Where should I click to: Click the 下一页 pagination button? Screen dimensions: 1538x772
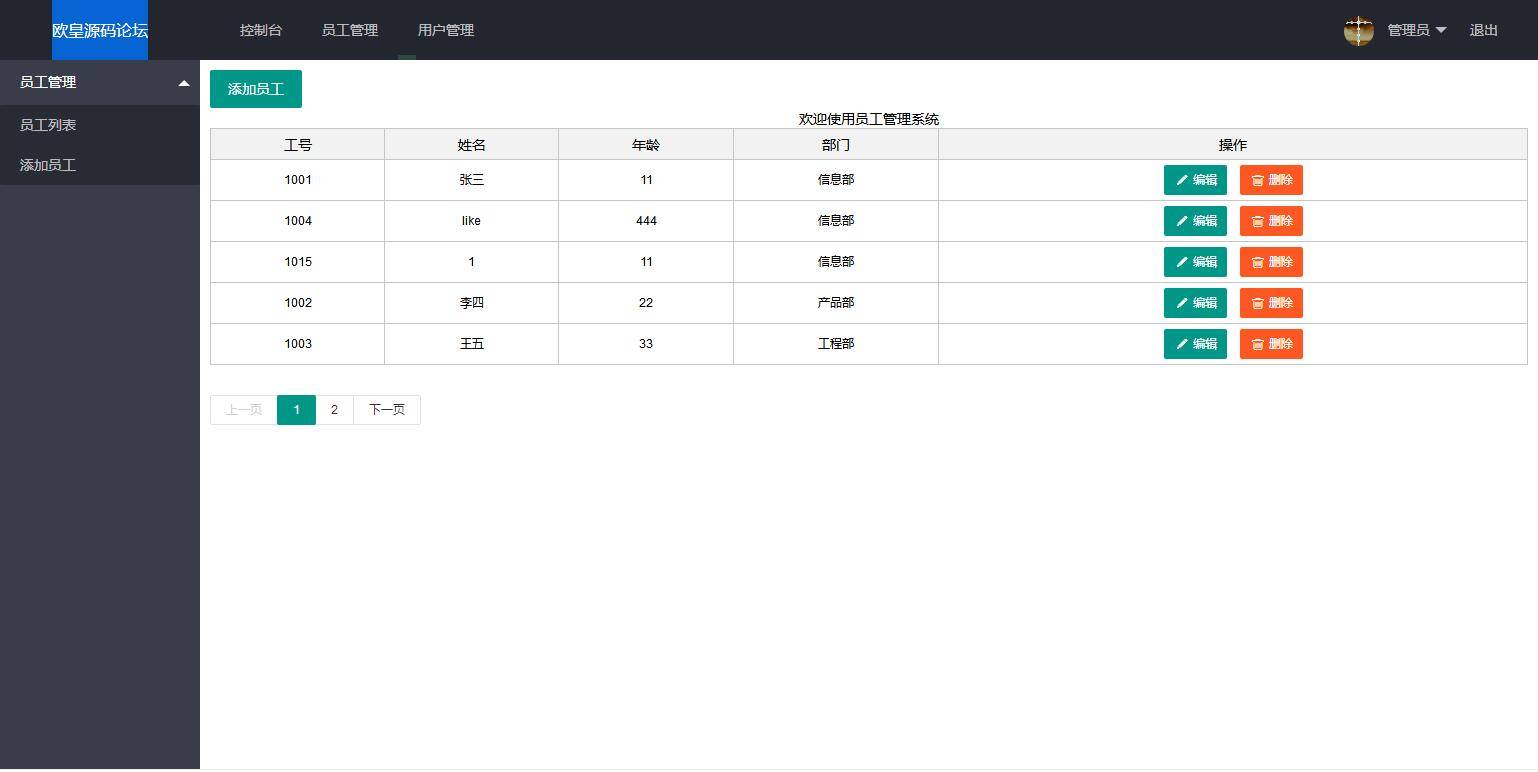387,410
